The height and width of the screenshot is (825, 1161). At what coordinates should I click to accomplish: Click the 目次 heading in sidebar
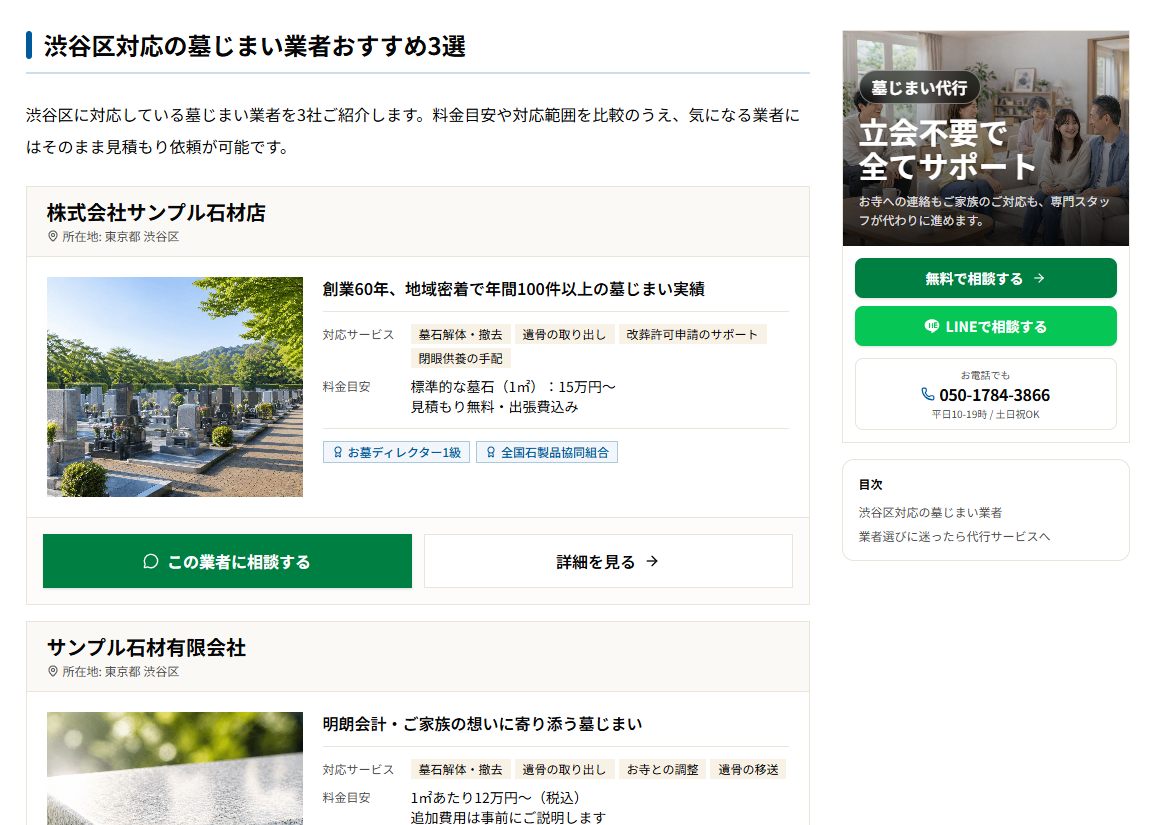click(x=871, y=484)
